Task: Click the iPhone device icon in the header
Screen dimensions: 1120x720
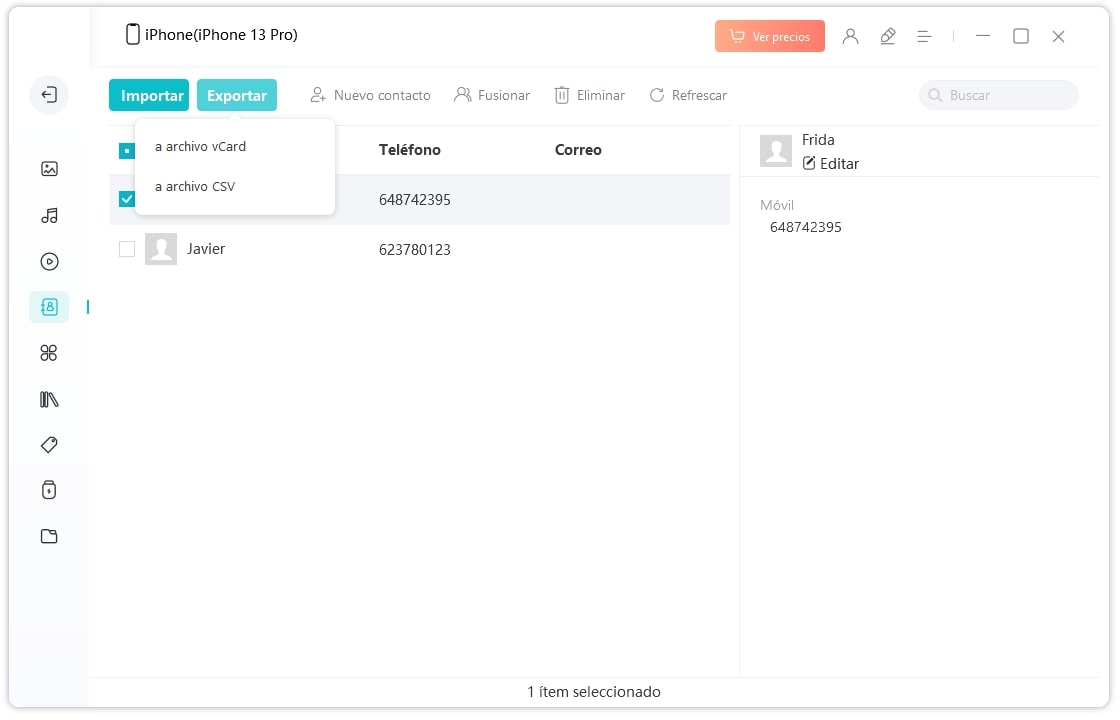Action: pos(133,34)
